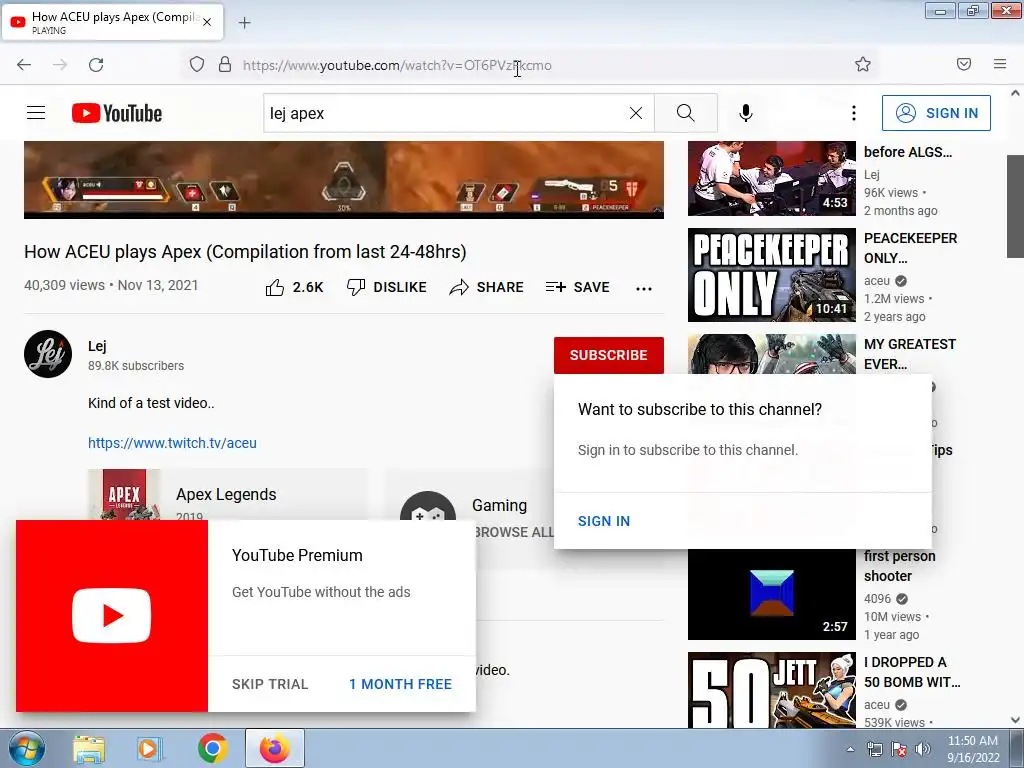Viewport: 1024px width, 768px height.
Task: Click 1 MONTH FREE offer
Action: point(400,684)
